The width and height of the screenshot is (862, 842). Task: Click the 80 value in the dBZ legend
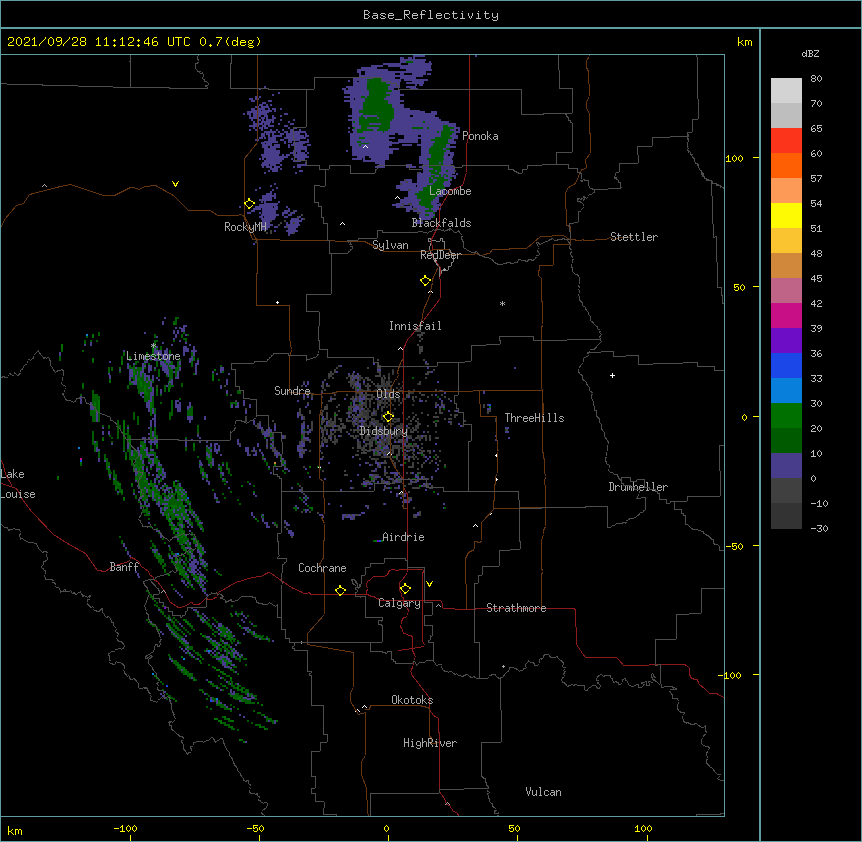pos(816,79)
